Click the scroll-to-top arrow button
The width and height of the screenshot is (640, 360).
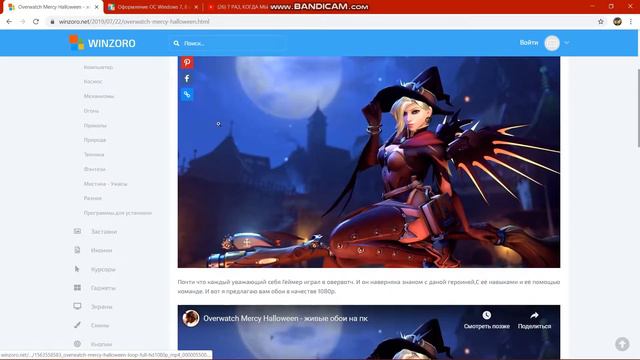point(622,344)
